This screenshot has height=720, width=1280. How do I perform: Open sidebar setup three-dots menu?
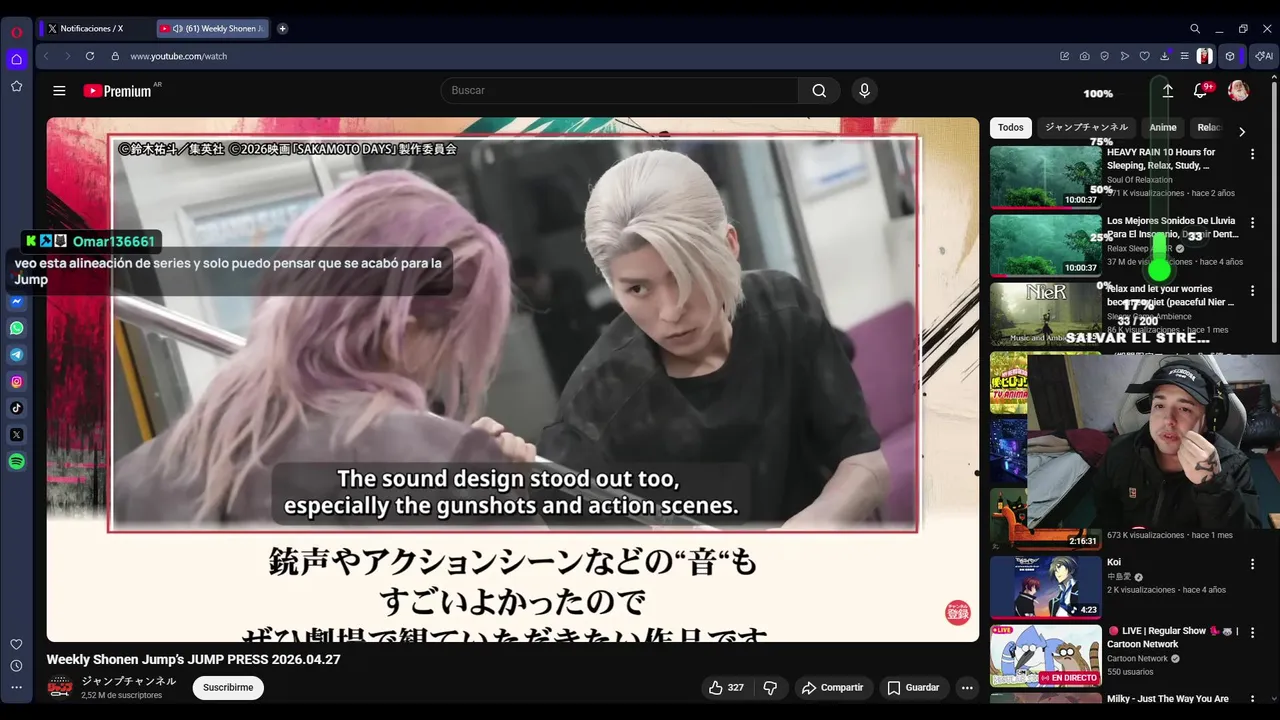17,687
